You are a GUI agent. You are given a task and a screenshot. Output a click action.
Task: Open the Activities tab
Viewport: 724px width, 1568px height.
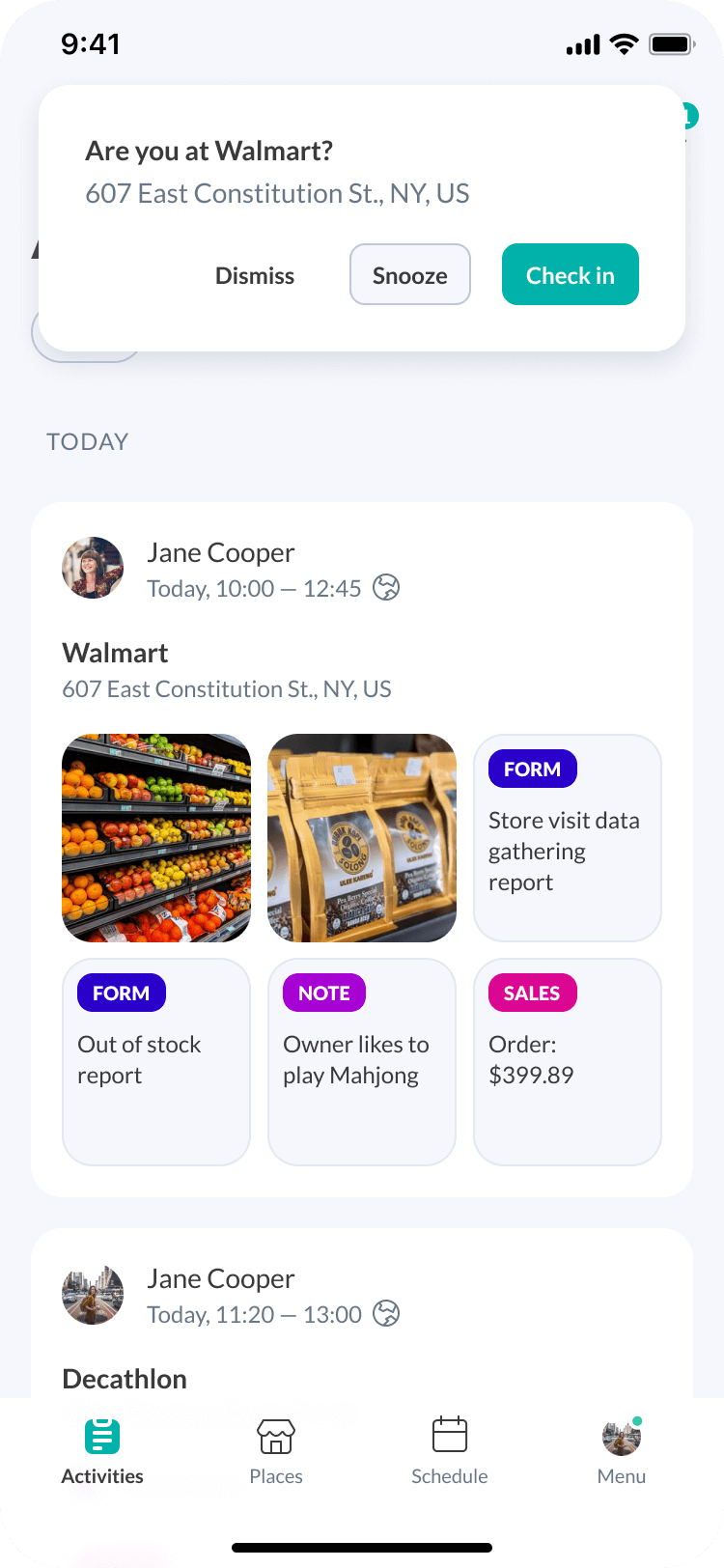click(102, 1451)
